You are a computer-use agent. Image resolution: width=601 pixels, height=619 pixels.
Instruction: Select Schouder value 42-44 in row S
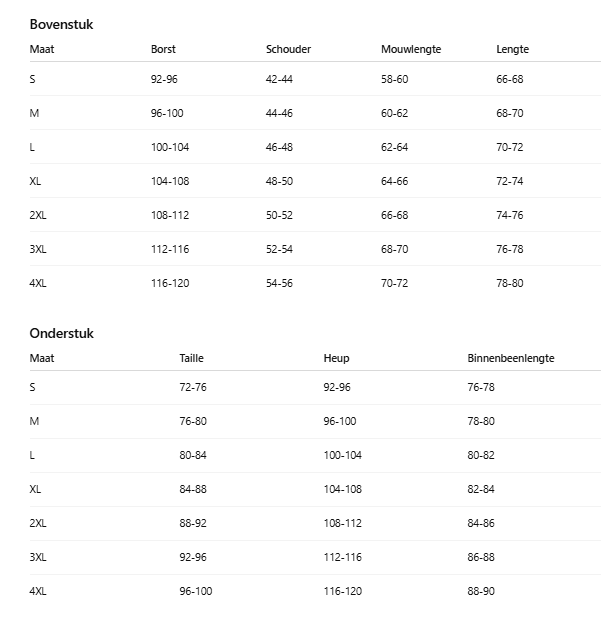coord(279,79)
